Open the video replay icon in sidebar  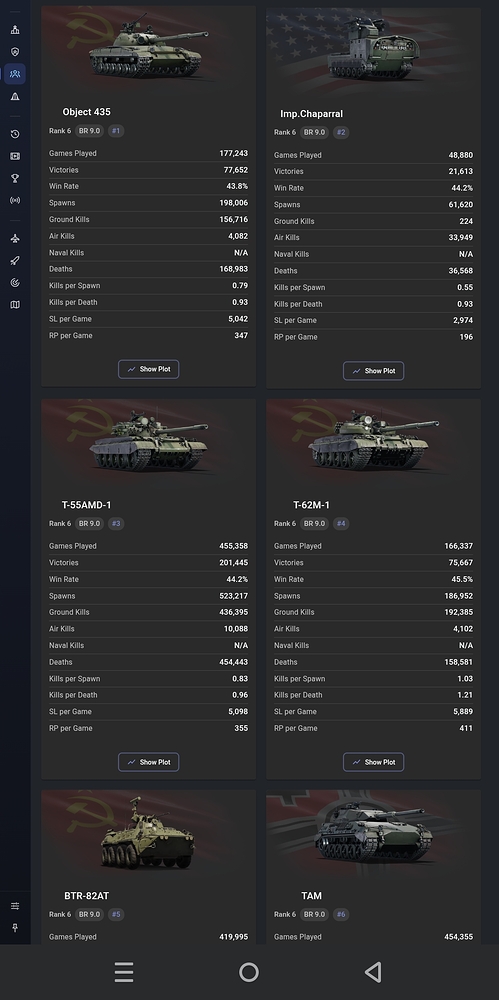click(15, 156)
